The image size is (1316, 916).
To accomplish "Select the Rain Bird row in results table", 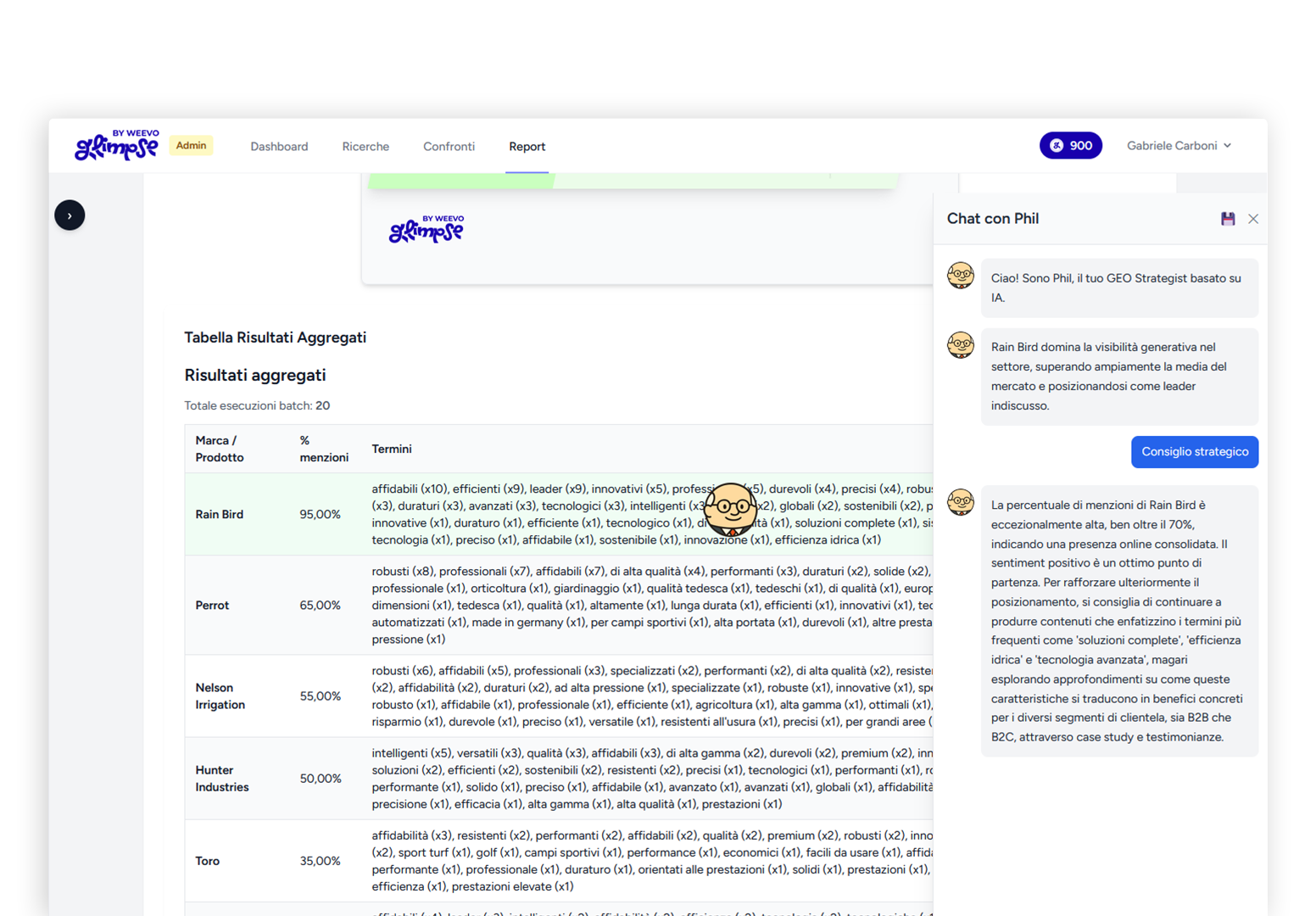I will 219,515.
